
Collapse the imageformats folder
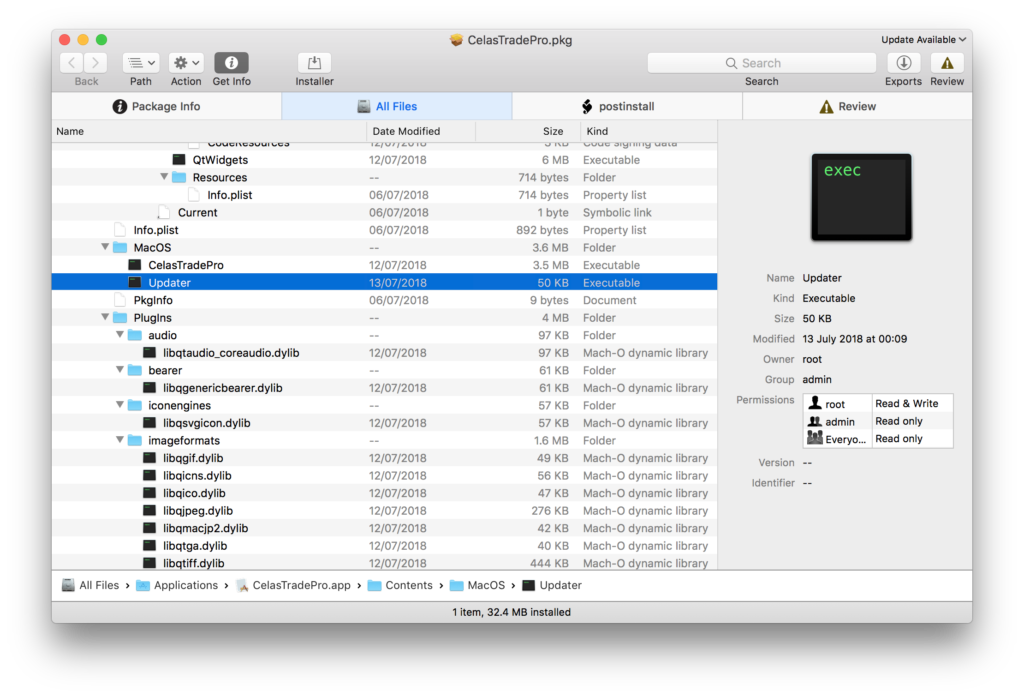click(120, 441)
